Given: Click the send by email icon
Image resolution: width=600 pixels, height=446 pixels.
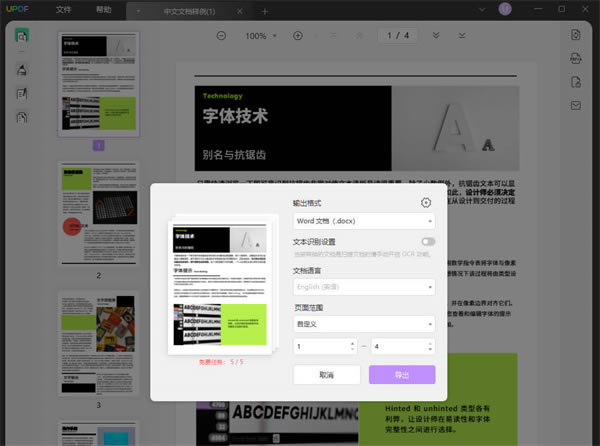Looking at the screenshot, I should click(576, 106).
